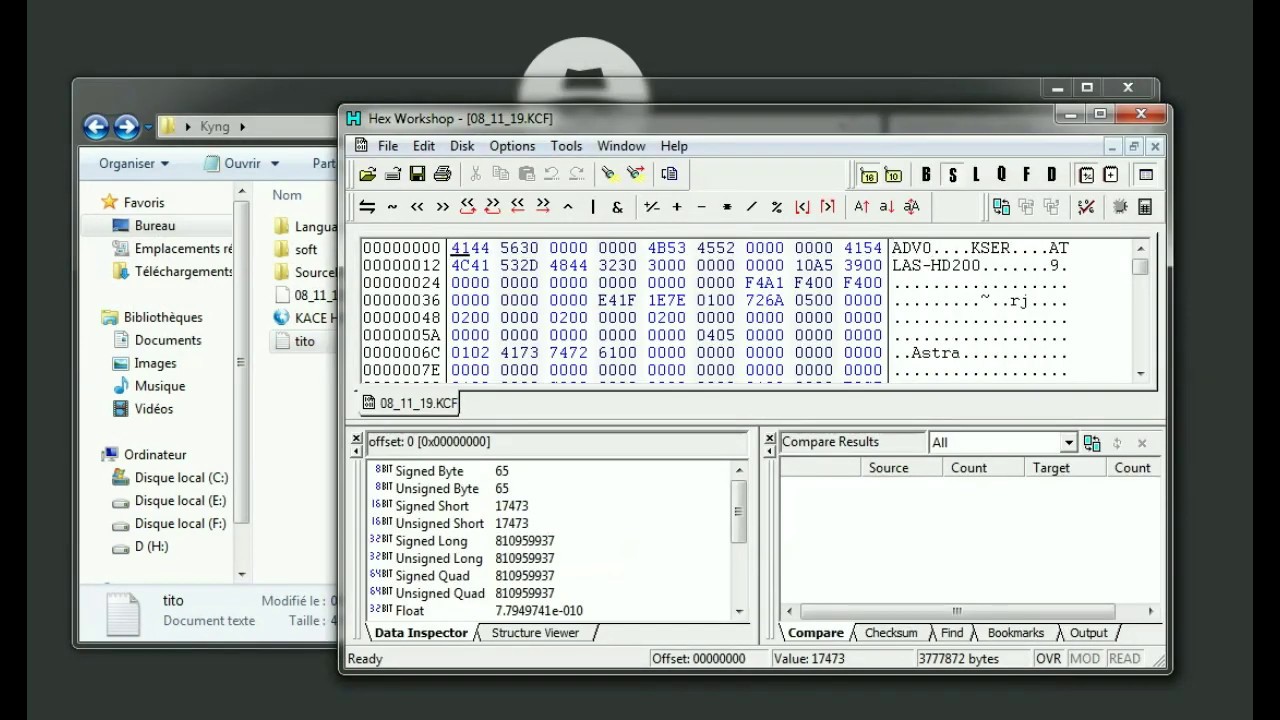Image resolution: width=1280 pixels, height=720 pixels.
Task: Toggle Quad (Q) data grouping
Action: click(x=1001, y=175)
